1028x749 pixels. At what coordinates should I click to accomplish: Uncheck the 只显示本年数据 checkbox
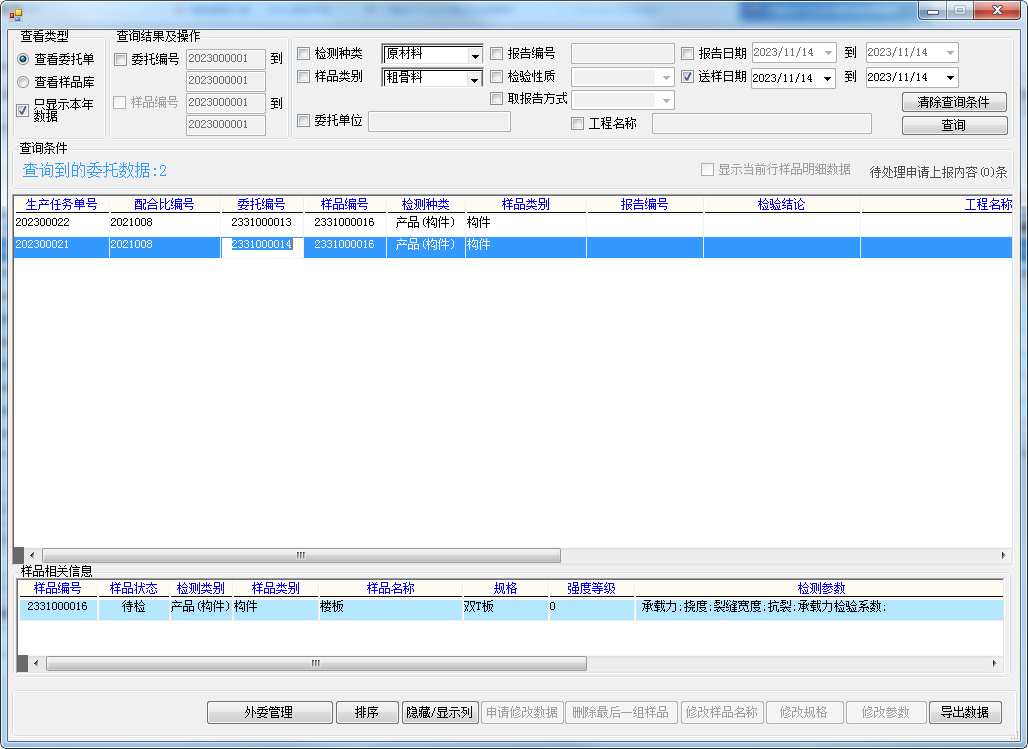pos(23,110)
